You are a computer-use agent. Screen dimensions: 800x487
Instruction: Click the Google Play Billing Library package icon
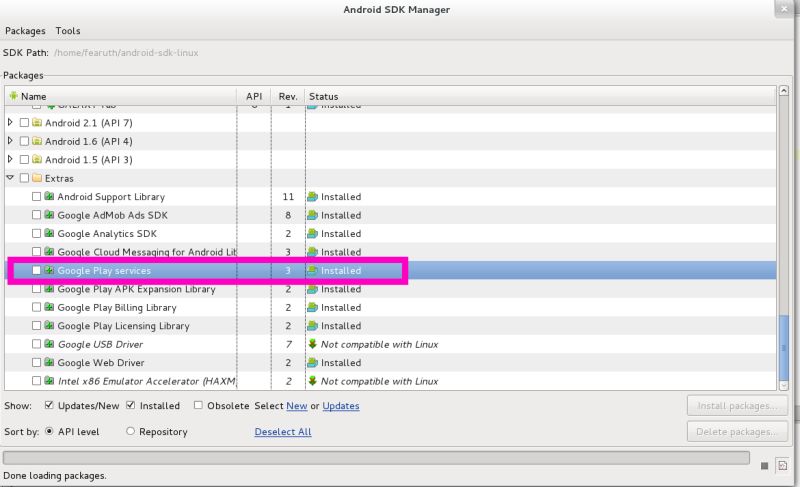pyautogui.click(x=49, y=307)
